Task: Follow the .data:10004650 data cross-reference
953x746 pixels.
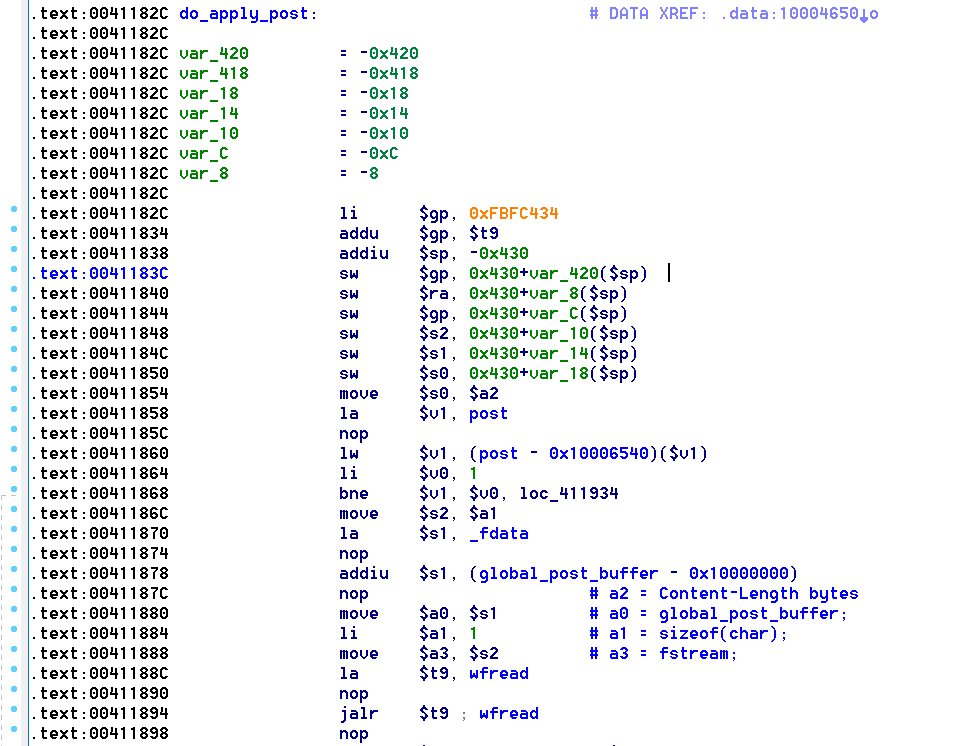Action: click(x=799, y=14)
